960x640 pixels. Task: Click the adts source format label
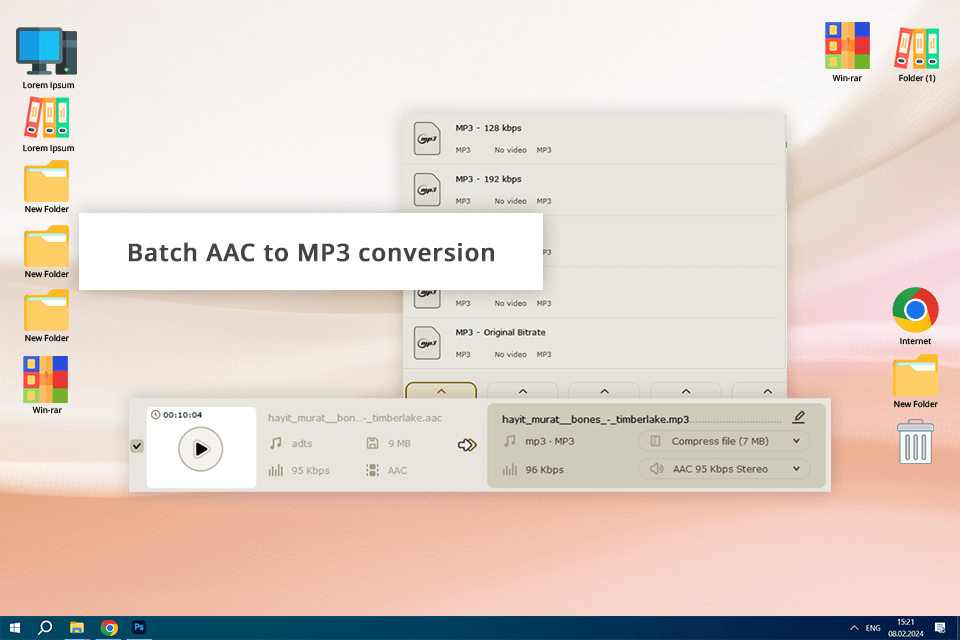pyautogui.click(x=302, y=443)
